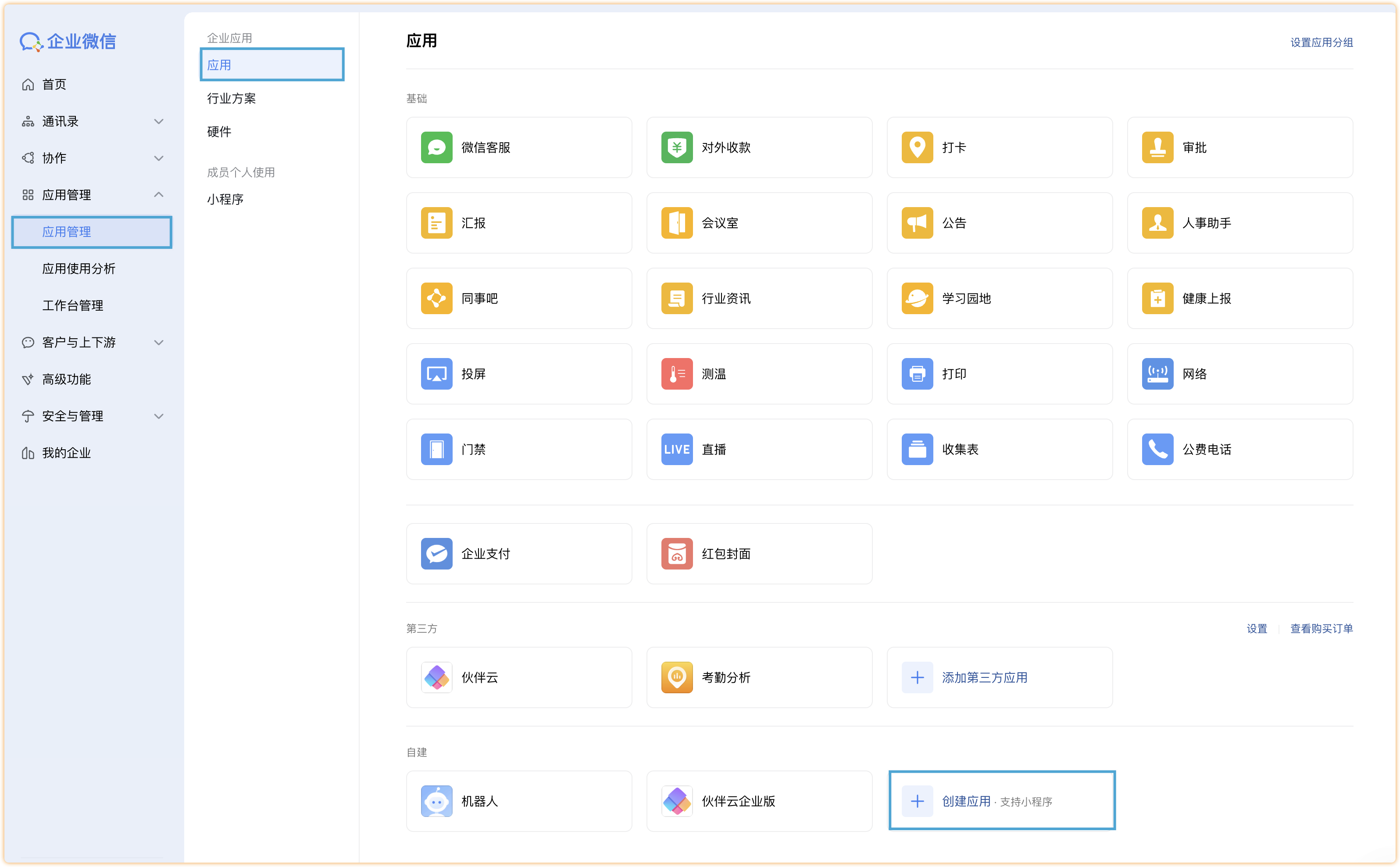Viewport: 1400px width, 867px height.
Task: Click the plus icon beside 添加第三方应用
Action: [x=917, y=677]
